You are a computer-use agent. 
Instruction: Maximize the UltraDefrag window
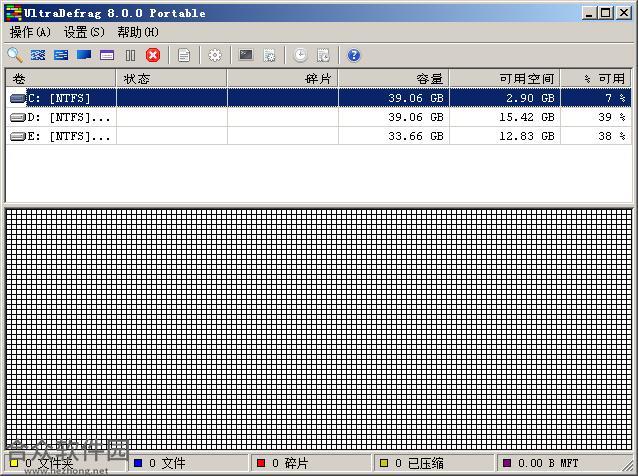click(605, 13)
